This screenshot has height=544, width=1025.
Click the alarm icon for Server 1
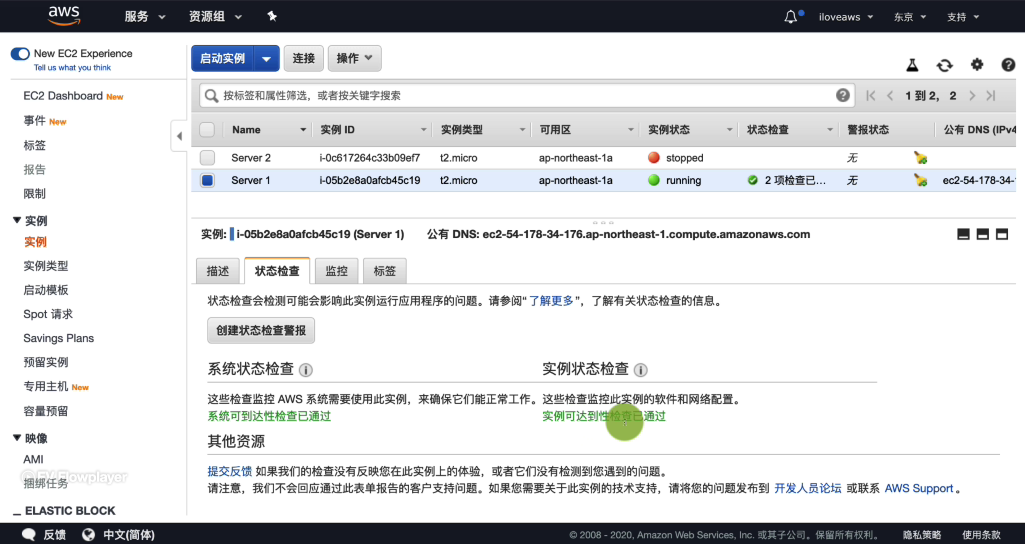(x=920, y=180)
